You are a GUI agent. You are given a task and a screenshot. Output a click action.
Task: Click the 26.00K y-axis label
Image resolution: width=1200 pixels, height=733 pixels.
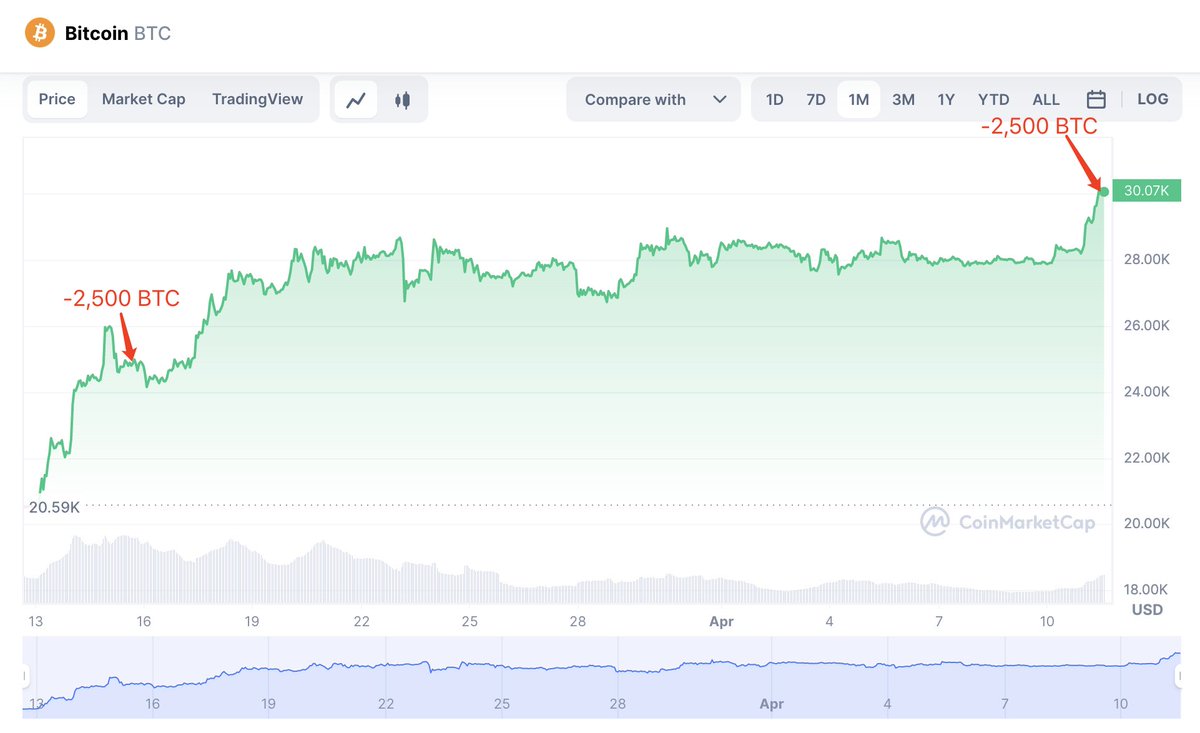tap(1147, 325)
